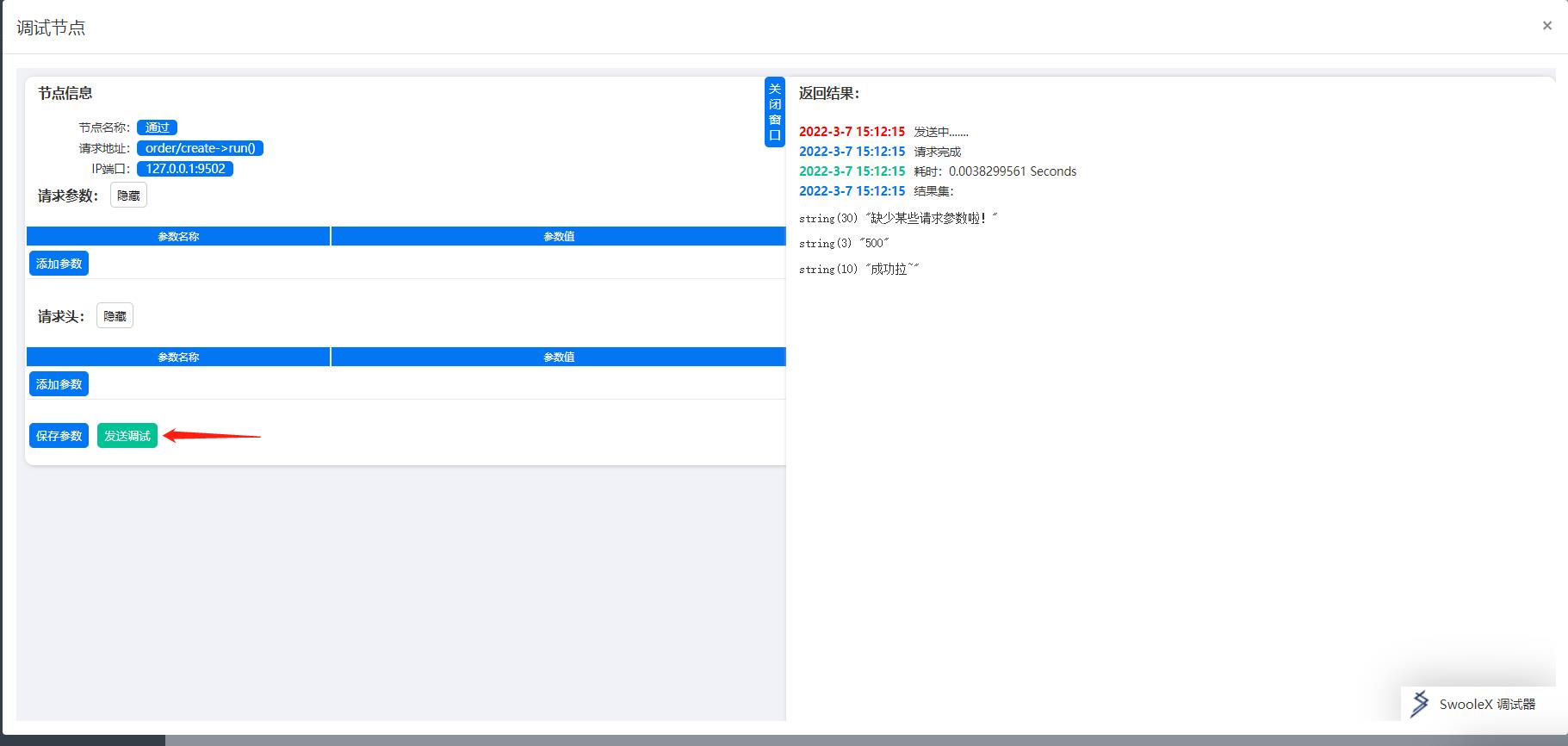Hide the 请求头 section

point(115,316)
